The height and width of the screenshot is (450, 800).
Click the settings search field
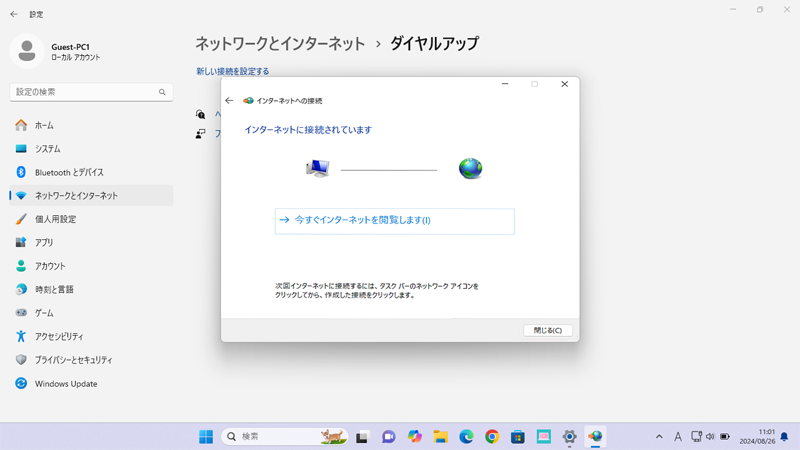point(91,92)
